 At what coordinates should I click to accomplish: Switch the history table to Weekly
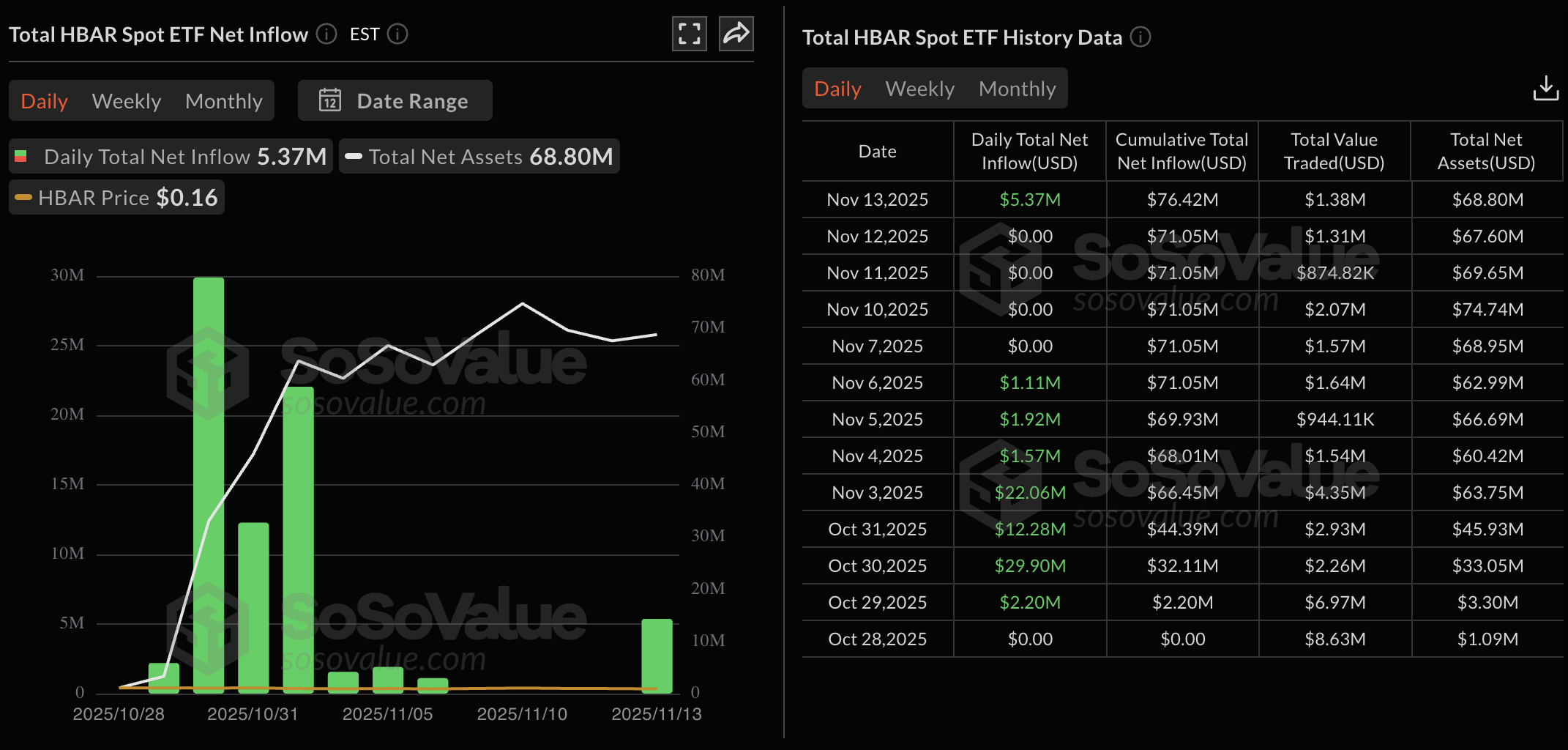[920, 88]
